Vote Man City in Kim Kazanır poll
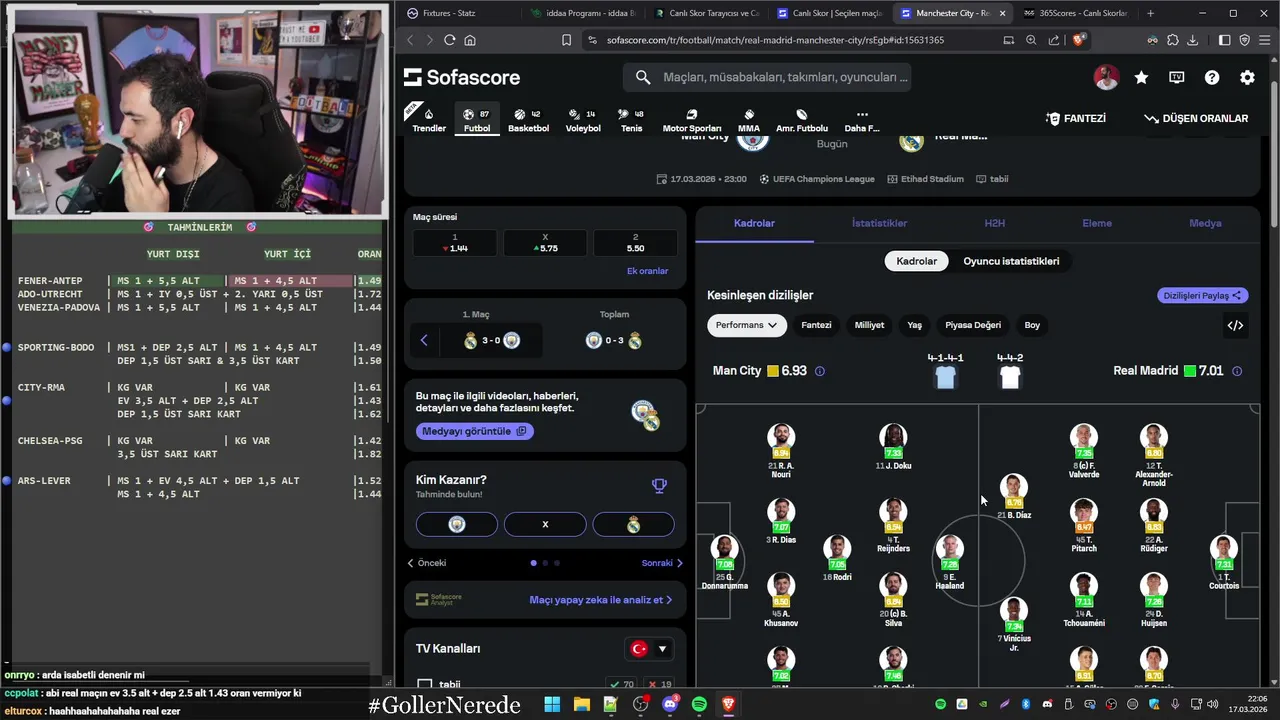 (457, 524)
